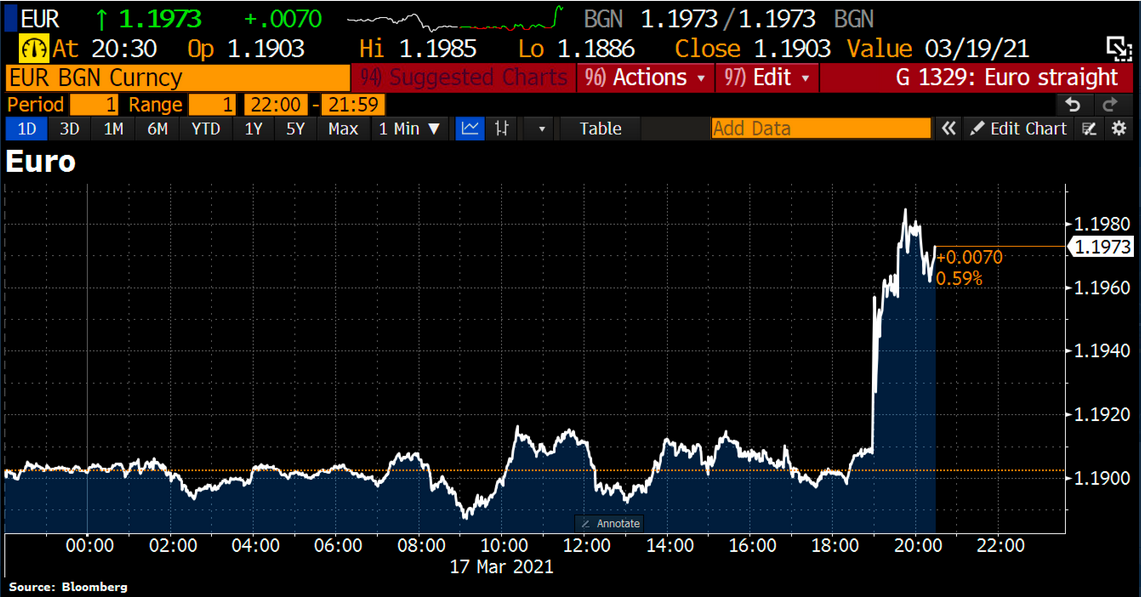Edit the 22:00 start time field
1141x597 pixels.
[275, 105]
